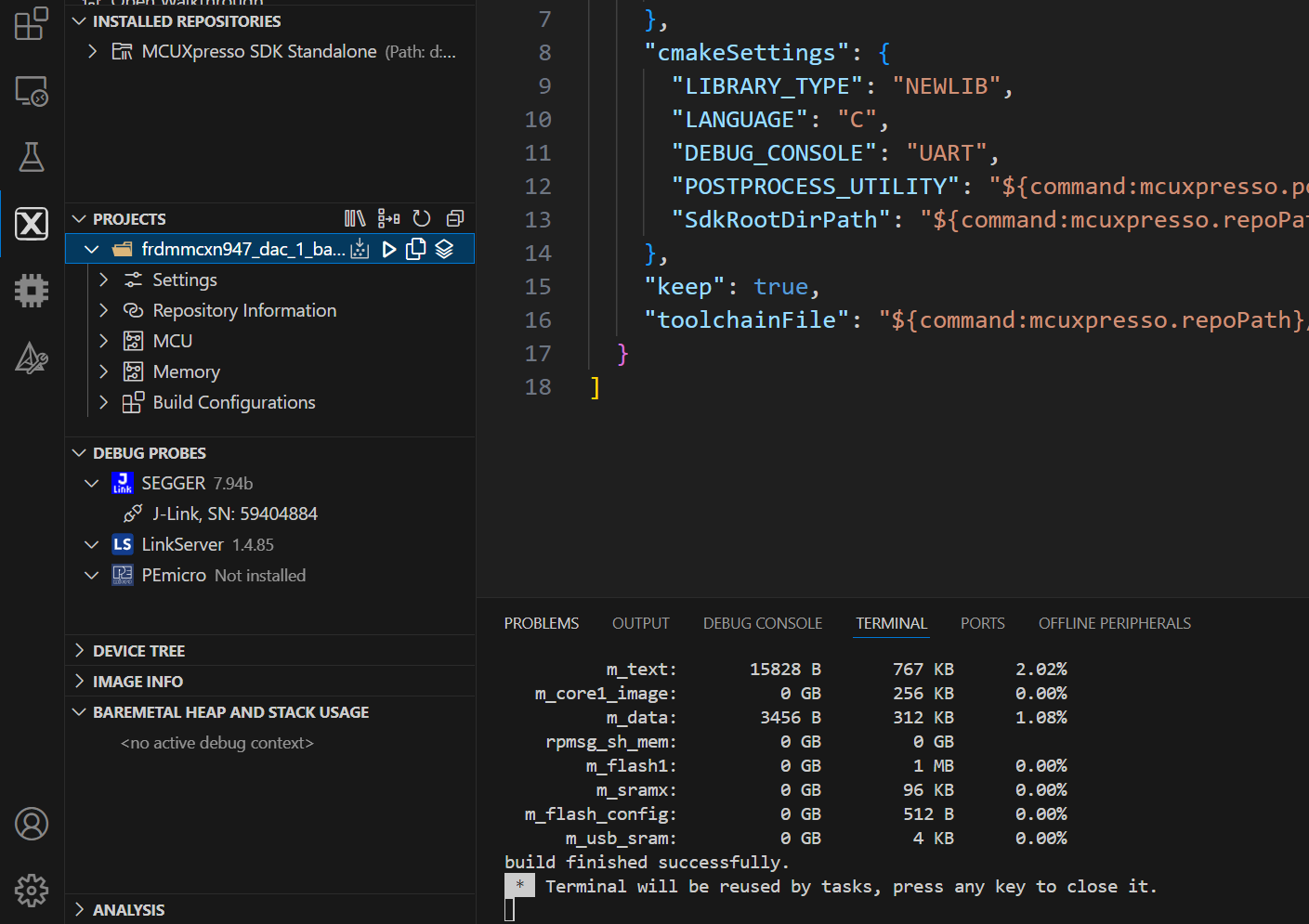Collapse the BAREMETAL HEAP AND STACK USAGE panel
This screenshot has width=1309, height=924.
pyautogui.click(x=78, y=711)
